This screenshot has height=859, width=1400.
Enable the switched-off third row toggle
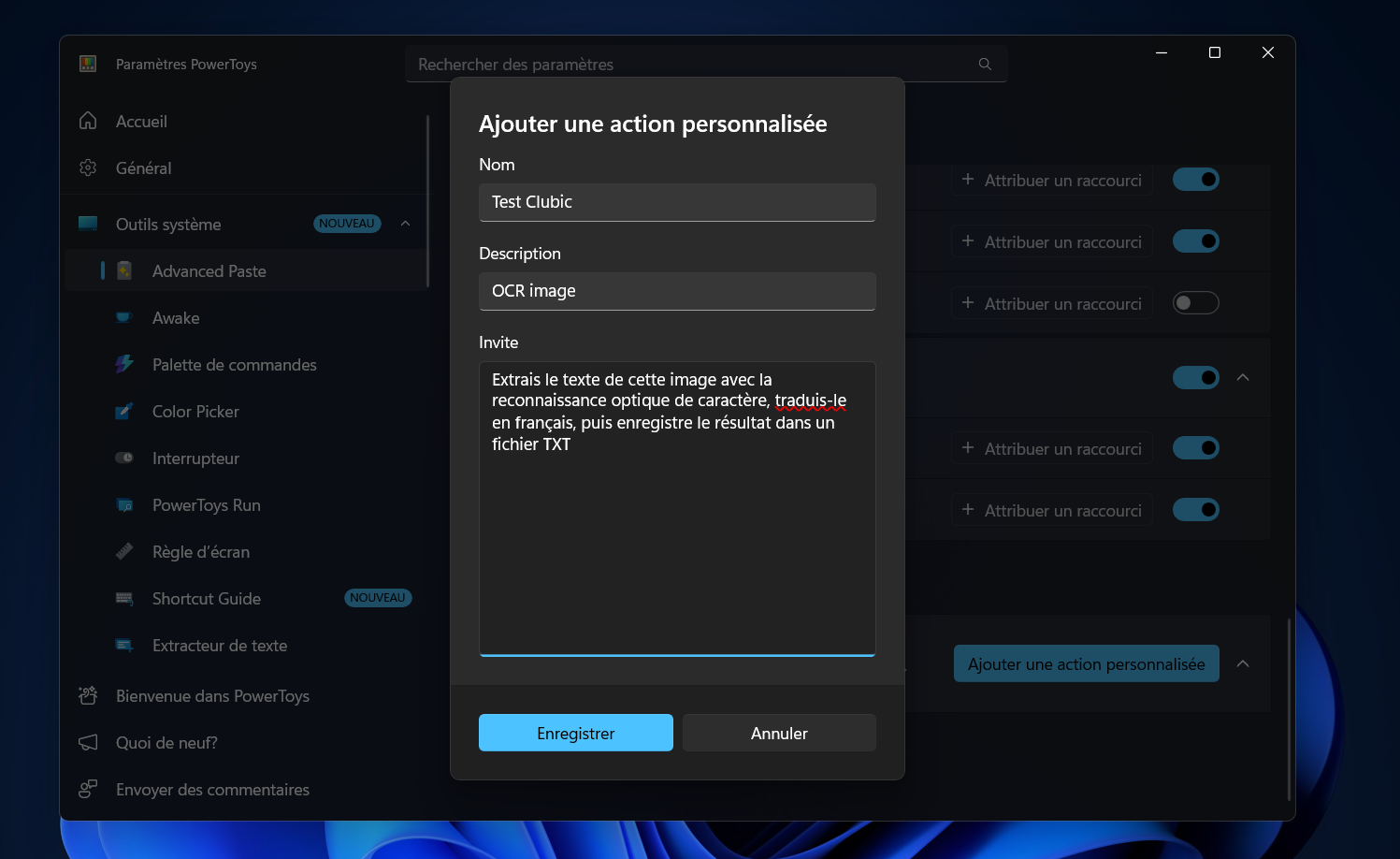pos(1196,302)
